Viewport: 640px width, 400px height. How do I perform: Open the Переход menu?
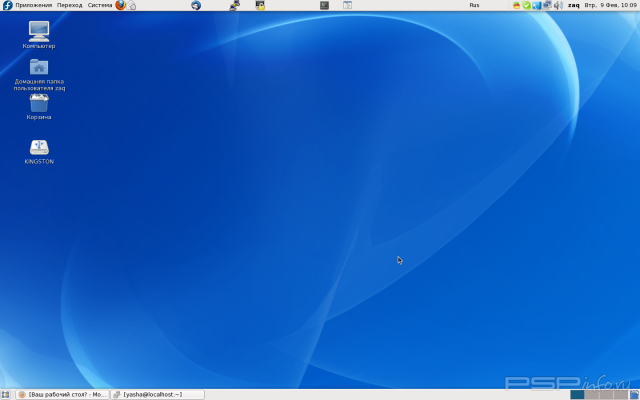[70, 5]
